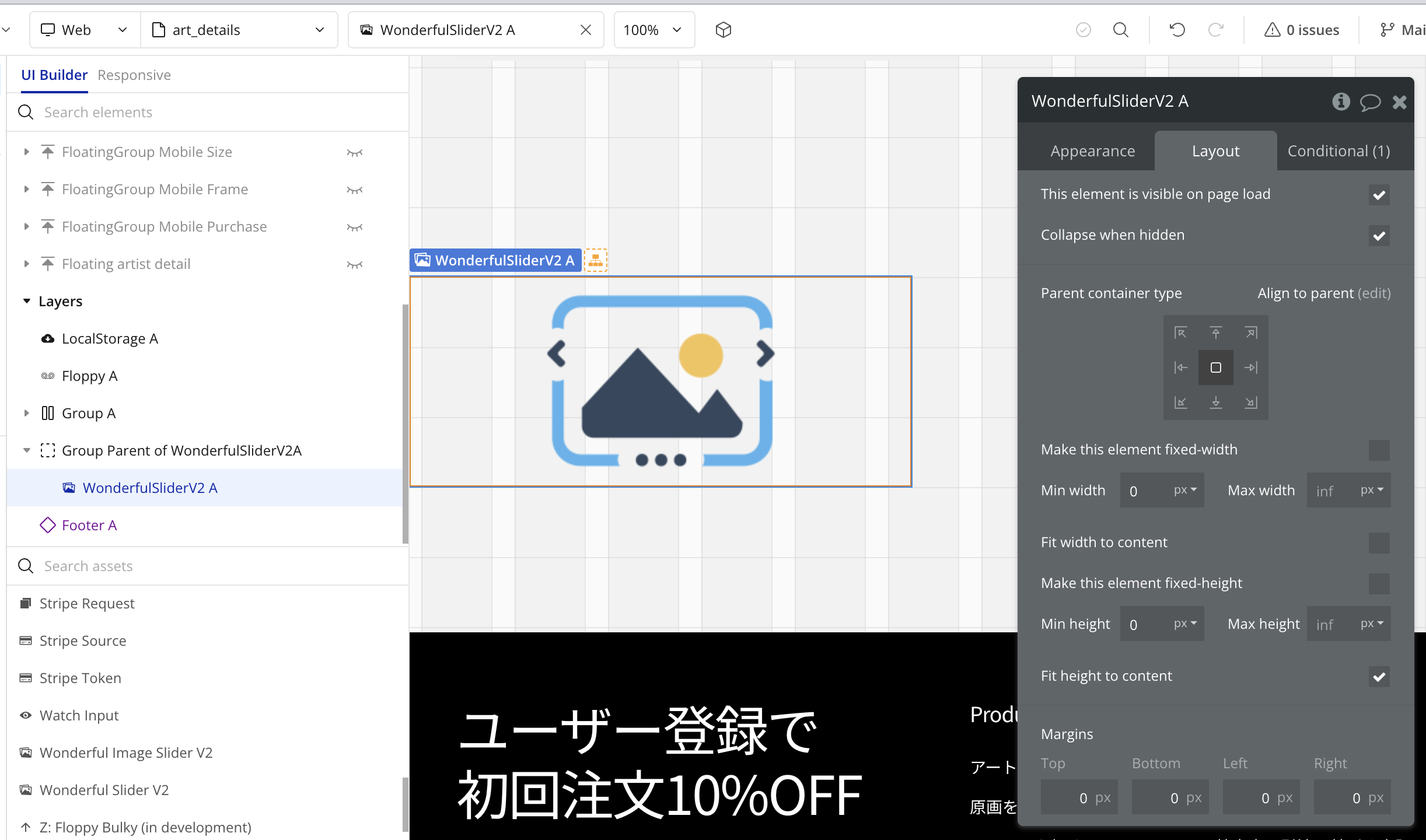Image resolution: width=1426 pixels, height=840 pixels.
Task: Align element to bottom-center of parent
Action: point(1216,402)
